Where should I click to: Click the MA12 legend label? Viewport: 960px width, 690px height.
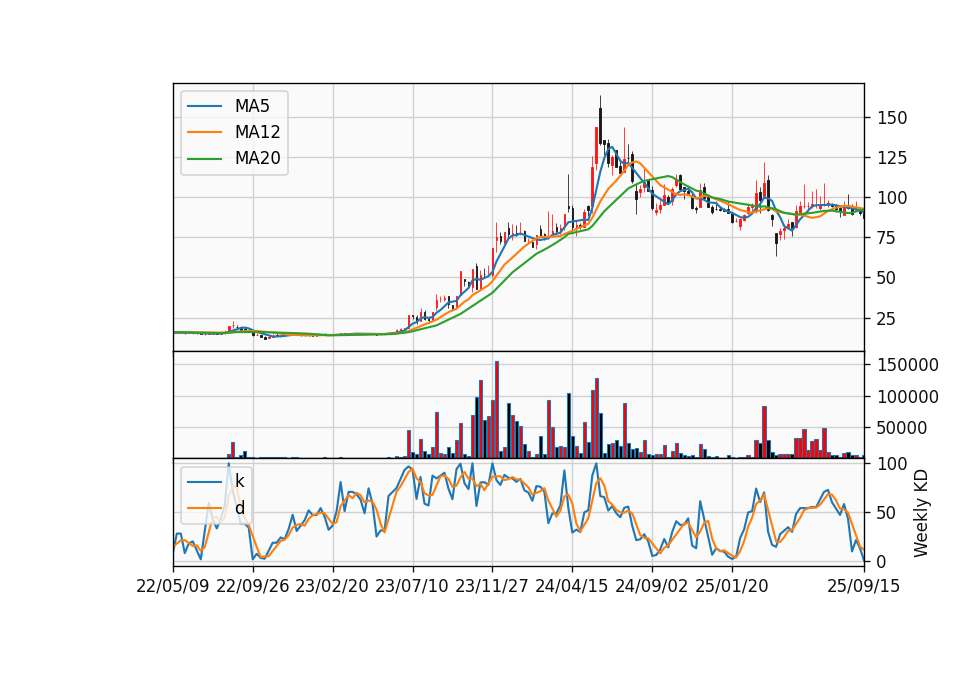click(x=257, y=132)
